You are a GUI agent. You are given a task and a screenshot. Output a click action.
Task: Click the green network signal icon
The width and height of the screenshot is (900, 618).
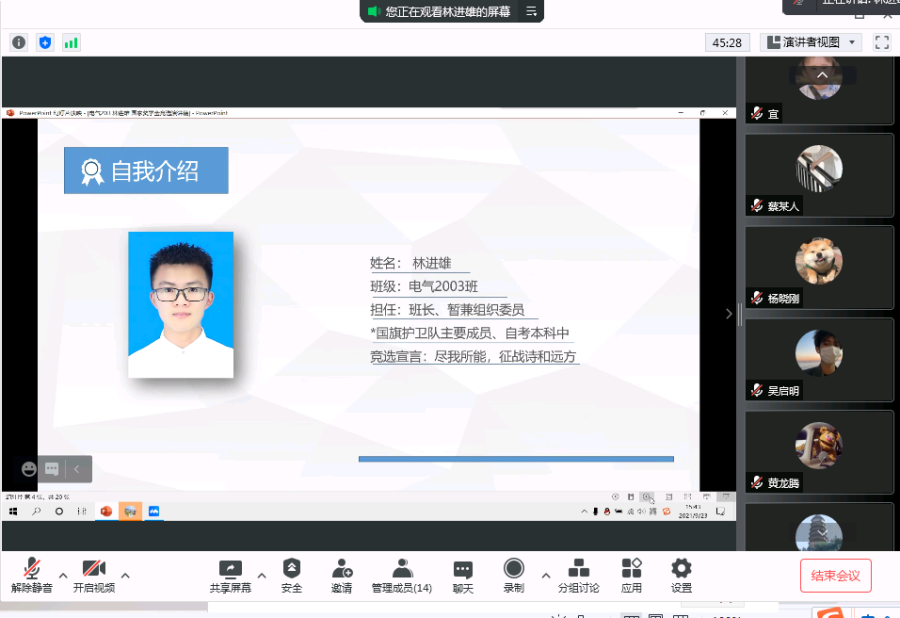pyautogui.click(x=71, y=42)
